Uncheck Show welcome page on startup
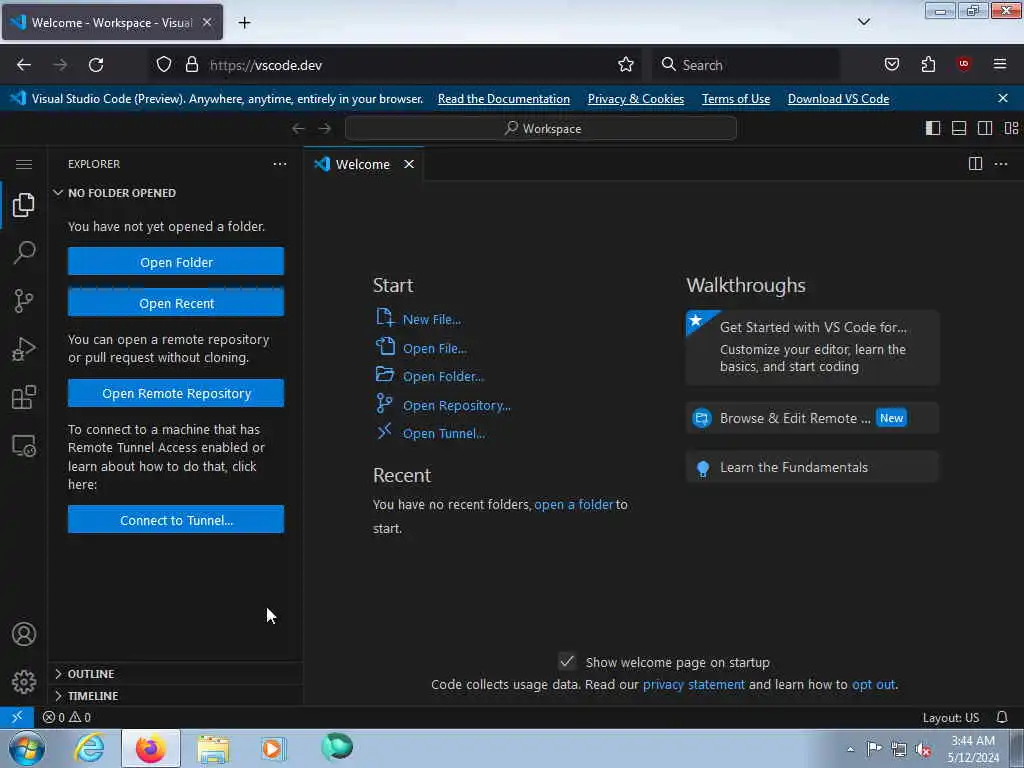 pyautogui.click(x=567, y=662)
